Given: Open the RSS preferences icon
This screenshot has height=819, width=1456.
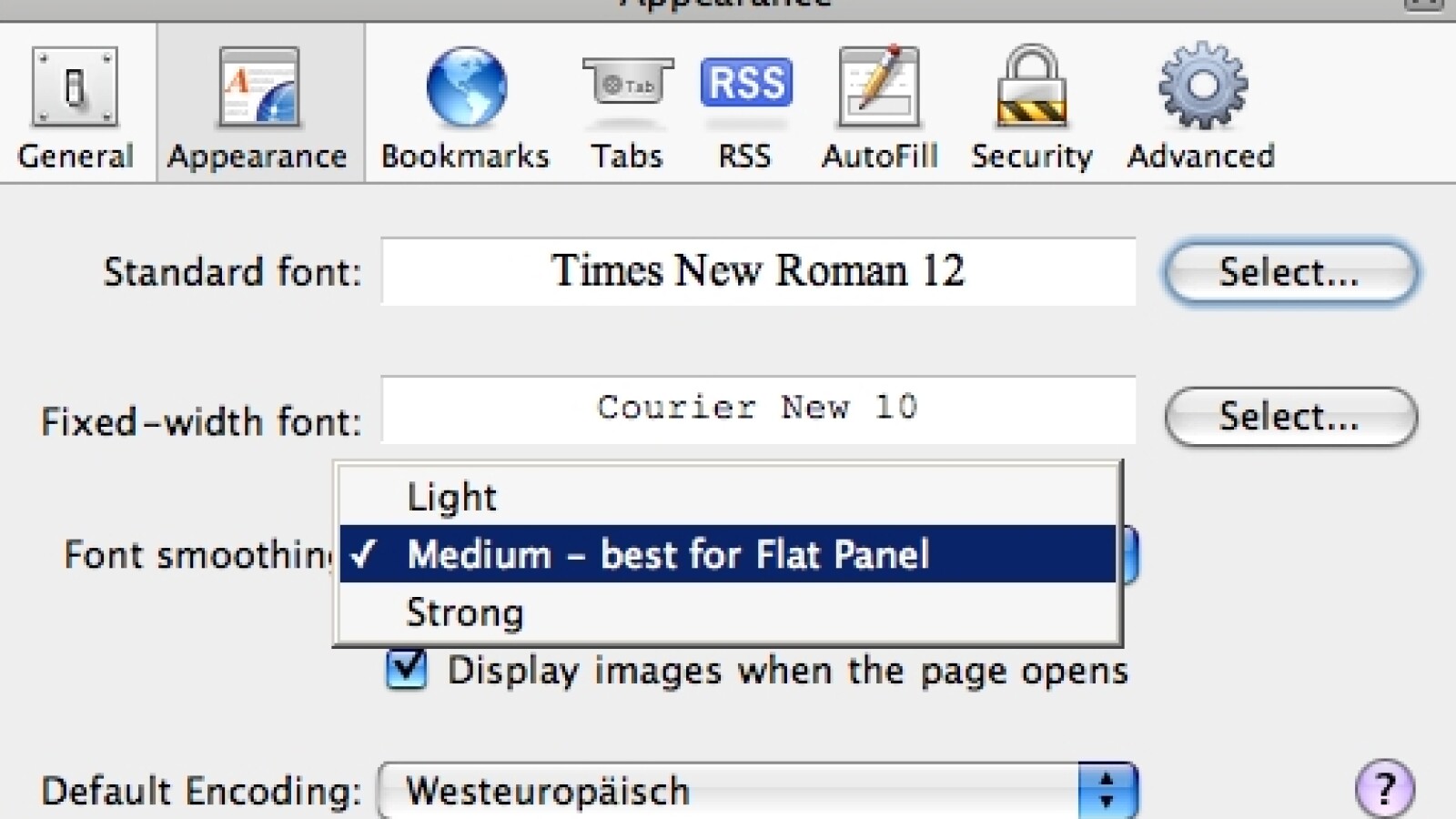Looking at the screenshot, I should pos(745,84).
